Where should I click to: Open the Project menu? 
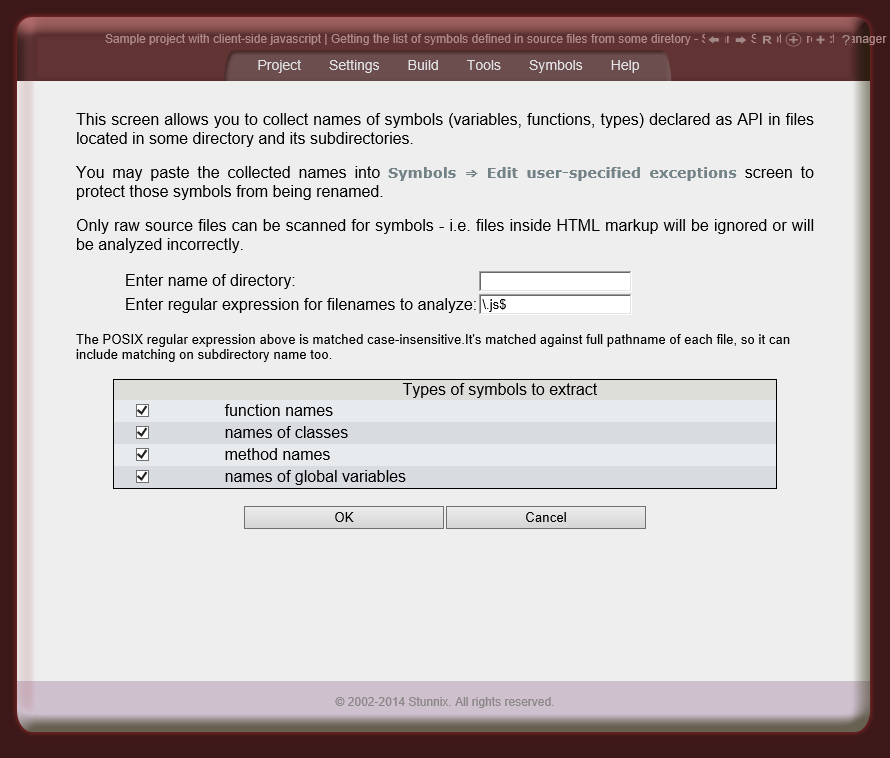click(278, 65)
